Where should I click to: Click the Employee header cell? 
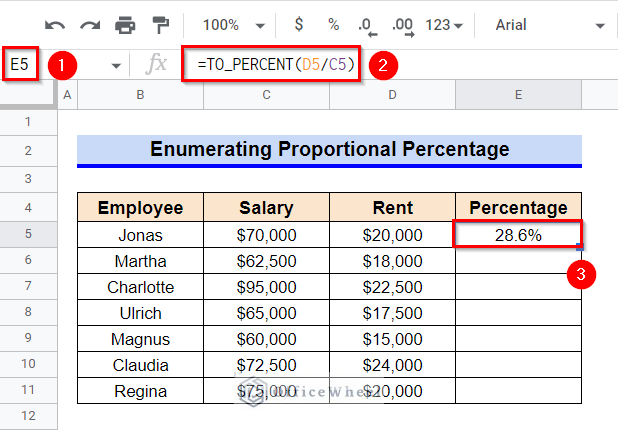coord(140,207)
